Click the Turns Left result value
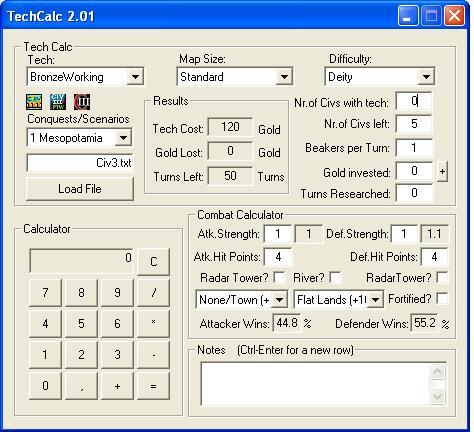 coord(230,176)
